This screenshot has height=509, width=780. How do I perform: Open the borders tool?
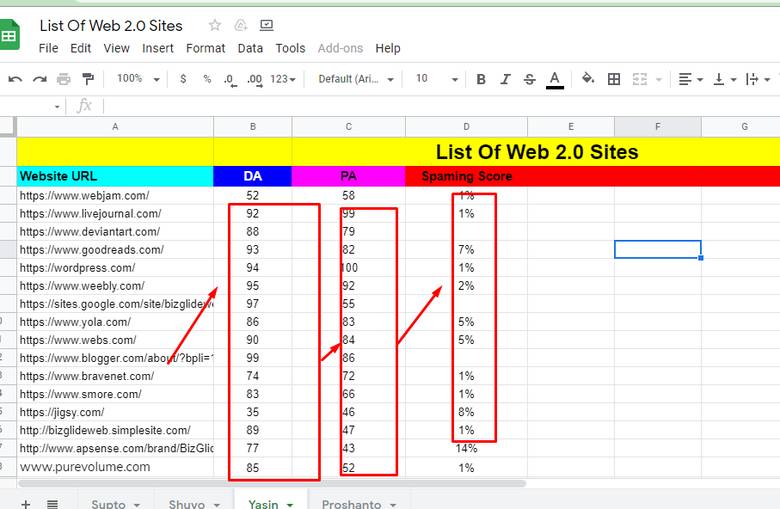[x=614, y=79]
